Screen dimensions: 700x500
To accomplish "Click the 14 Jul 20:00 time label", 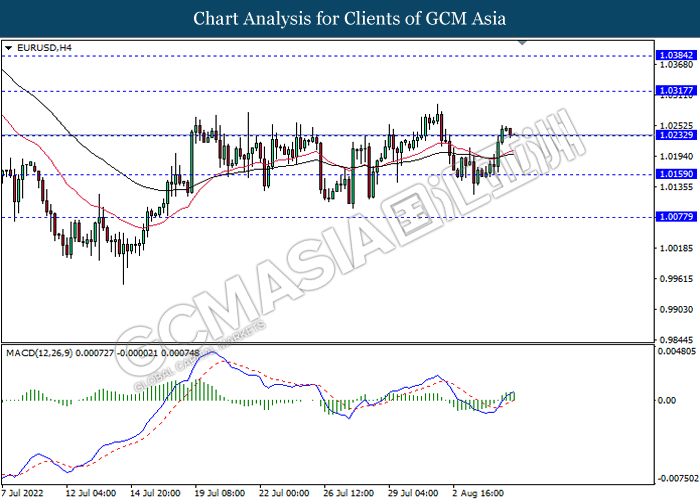I will [155, 493].
